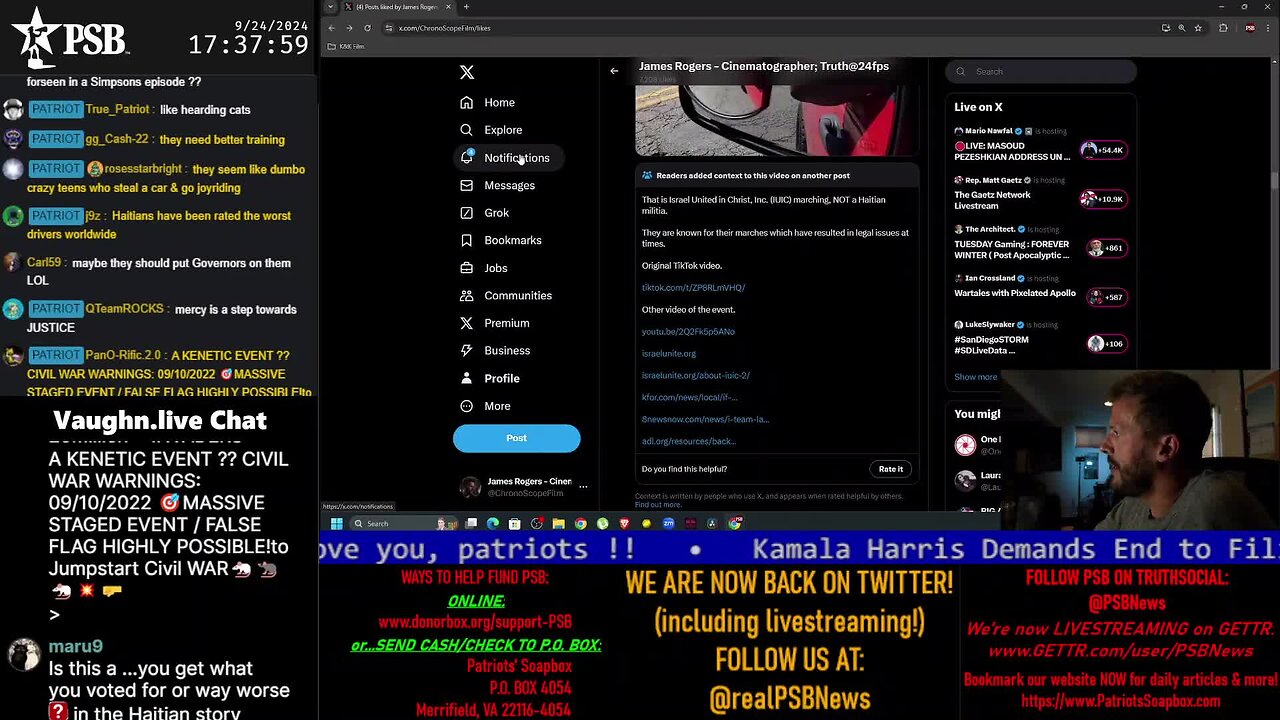Open Wartales with Pixelated Apollo live
The width and height of the screenshot is (1280, 720).
(1041, 288)
